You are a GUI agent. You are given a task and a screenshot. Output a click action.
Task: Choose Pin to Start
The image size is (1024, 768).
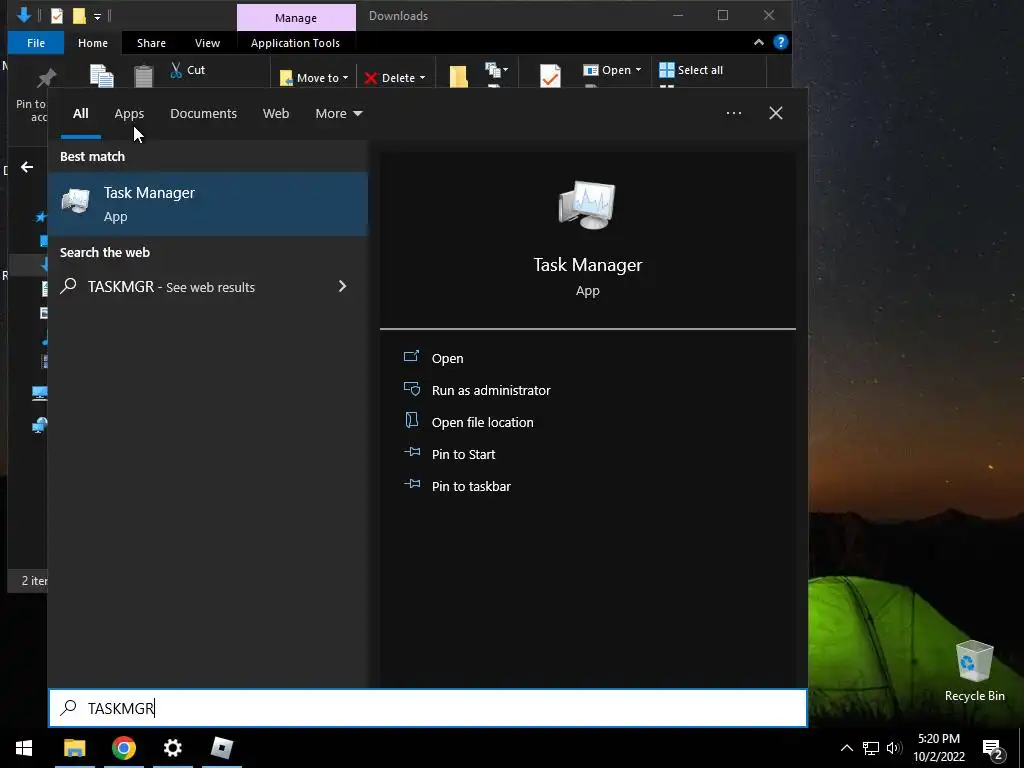[463, 455]
